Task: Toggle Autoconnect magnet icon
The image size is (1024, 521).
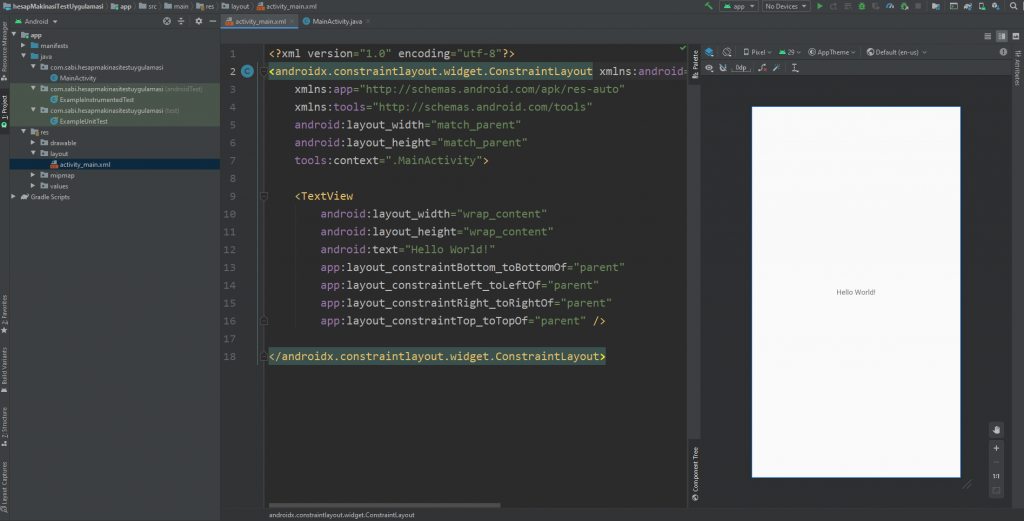Action: (723, 68)
